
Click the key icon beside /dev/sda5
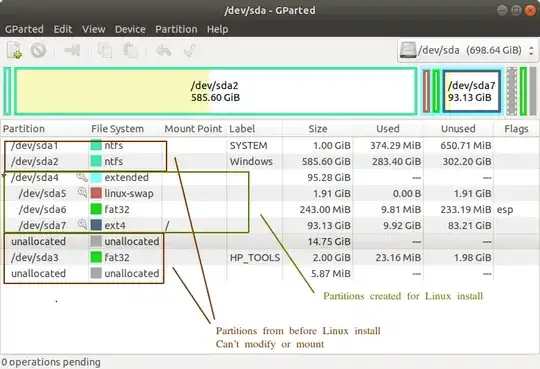click(82, 192)
